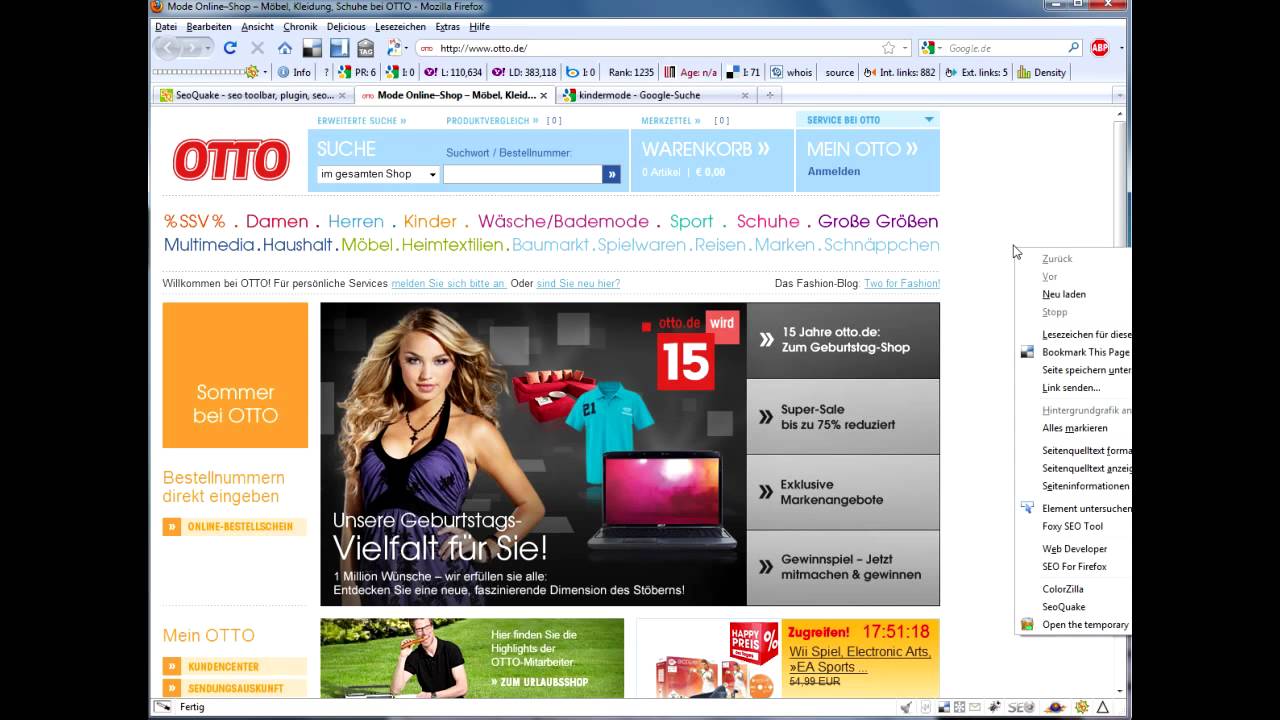Bookmark this page with the star icon
This screenshot has height=720, width=1280.
(x=888, y=48)
